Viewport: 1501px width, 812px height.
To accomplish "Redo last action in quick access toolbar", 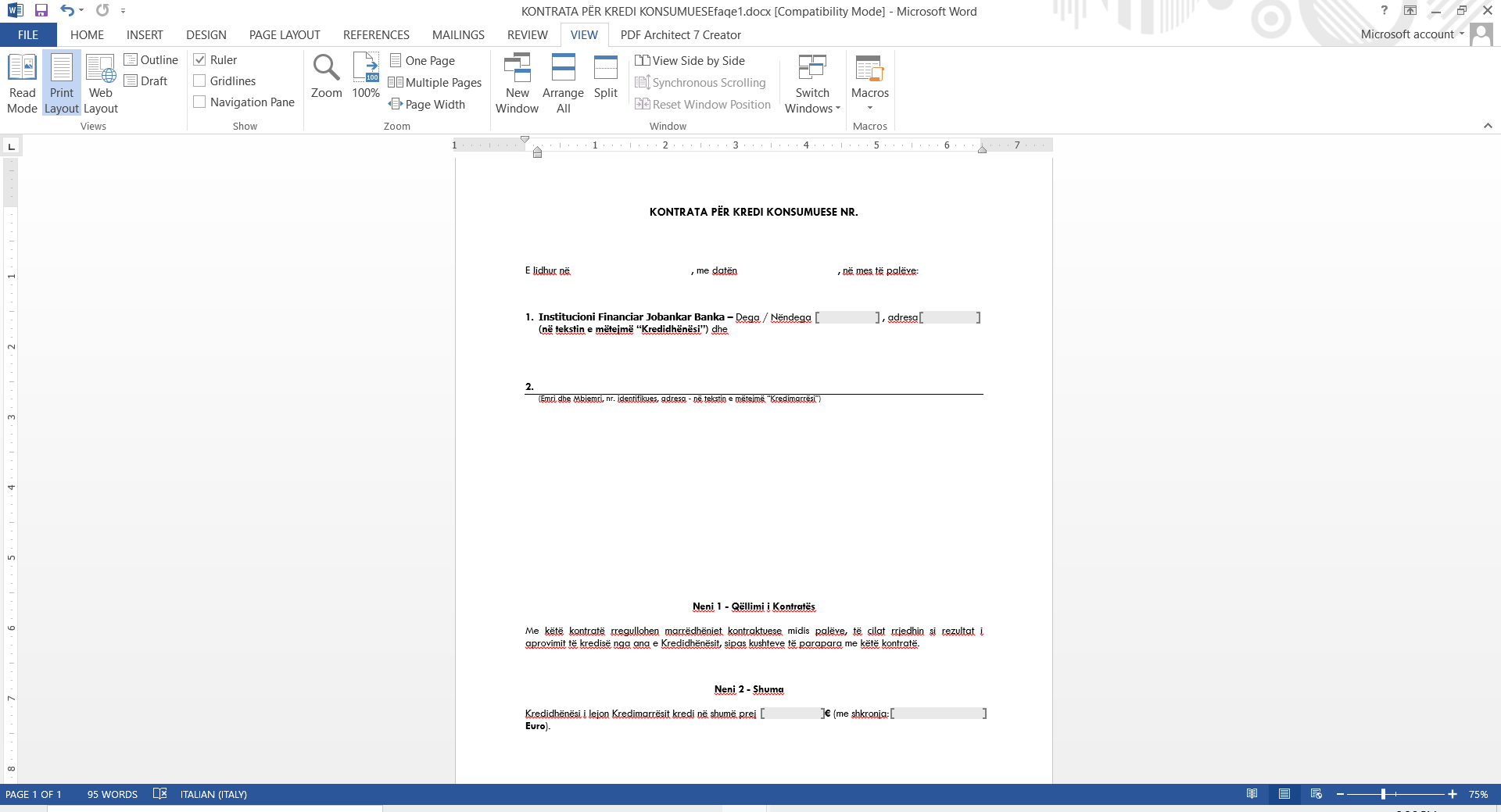I will coord(102,11).
